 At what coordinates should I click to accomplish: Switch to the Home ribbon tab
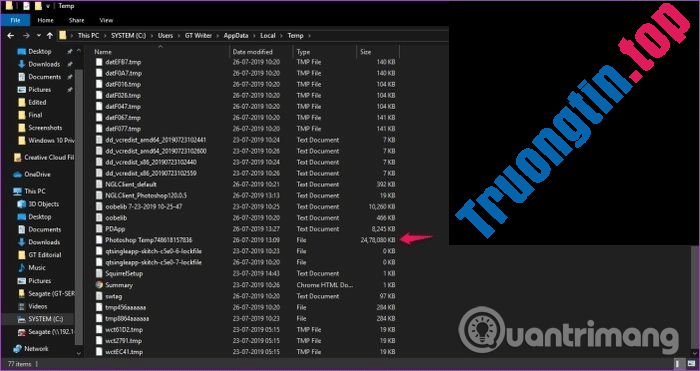click(46, 20)
